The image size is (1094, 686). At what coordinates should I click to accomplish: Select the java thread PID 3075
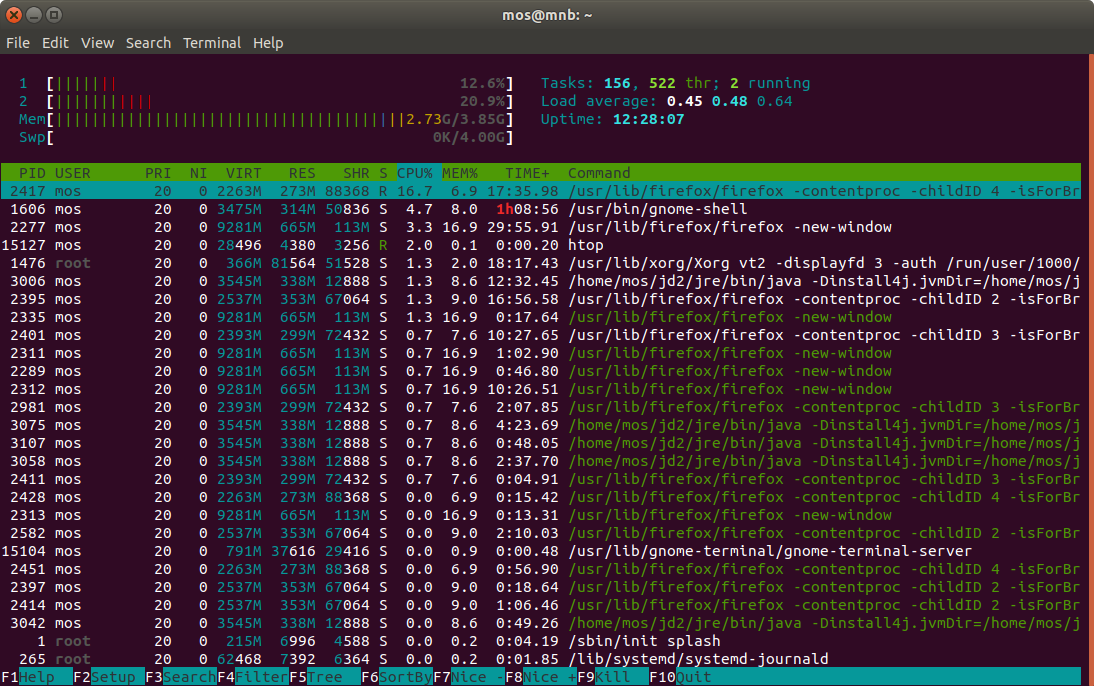coord(541,426)
